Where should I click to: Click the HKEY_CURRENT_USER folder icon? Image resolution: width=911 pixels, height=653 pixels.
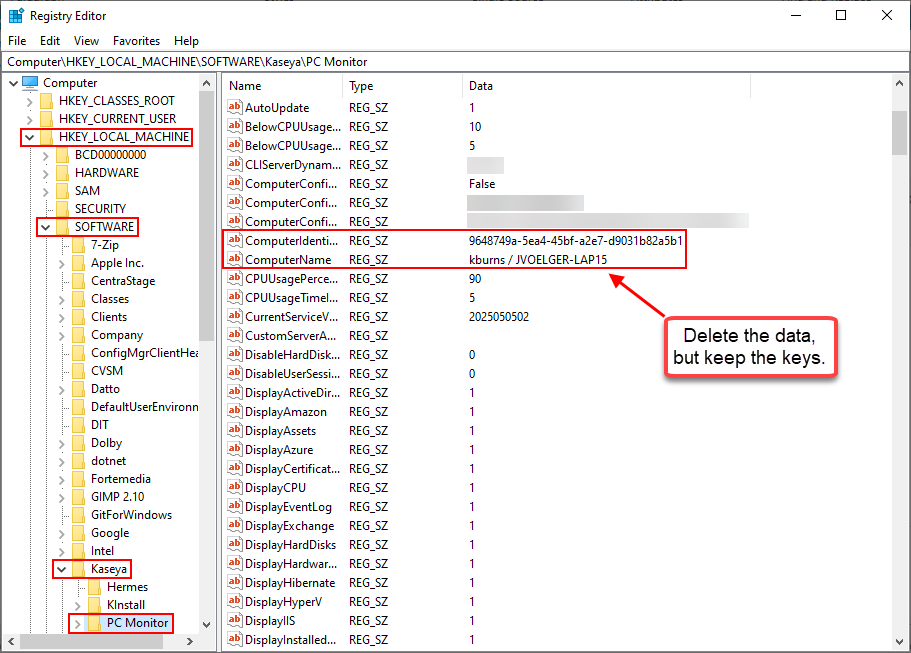point(46,119)
